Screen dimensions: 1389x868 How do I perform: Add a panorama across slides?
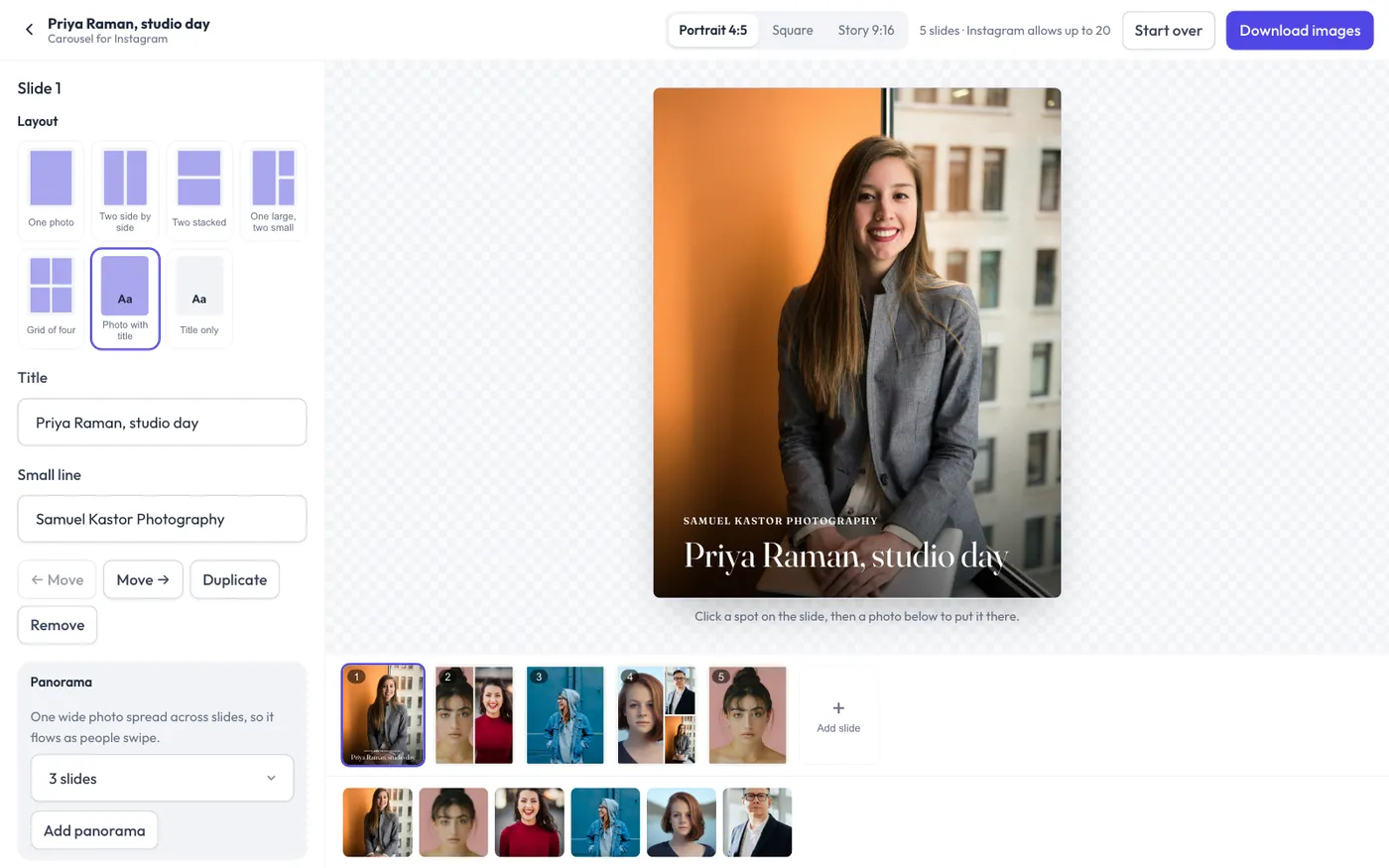coord(94,830)
